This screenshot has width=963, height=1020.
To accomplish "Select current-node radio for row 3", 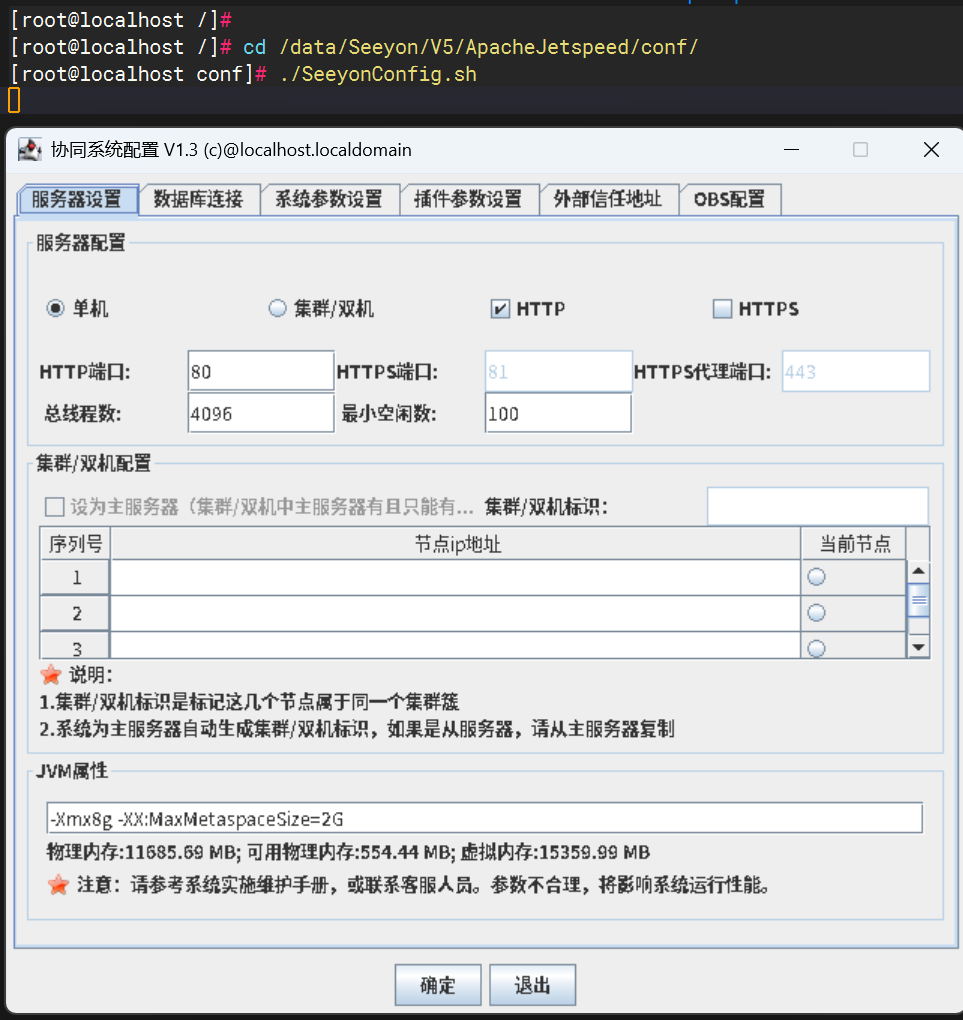I will point(816,649).
